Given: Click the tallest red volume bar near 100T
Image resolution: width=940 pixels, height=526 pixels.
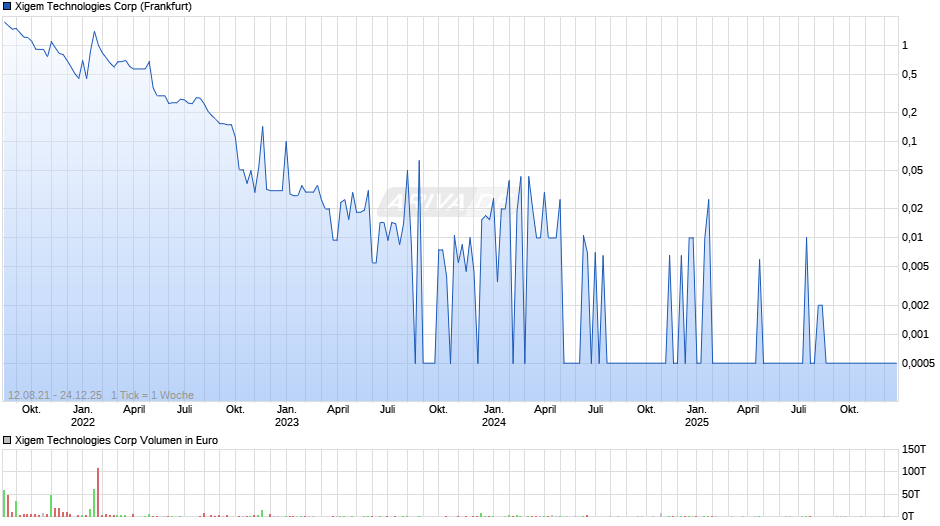Looking at the screenshot, I should pos(98,492).
